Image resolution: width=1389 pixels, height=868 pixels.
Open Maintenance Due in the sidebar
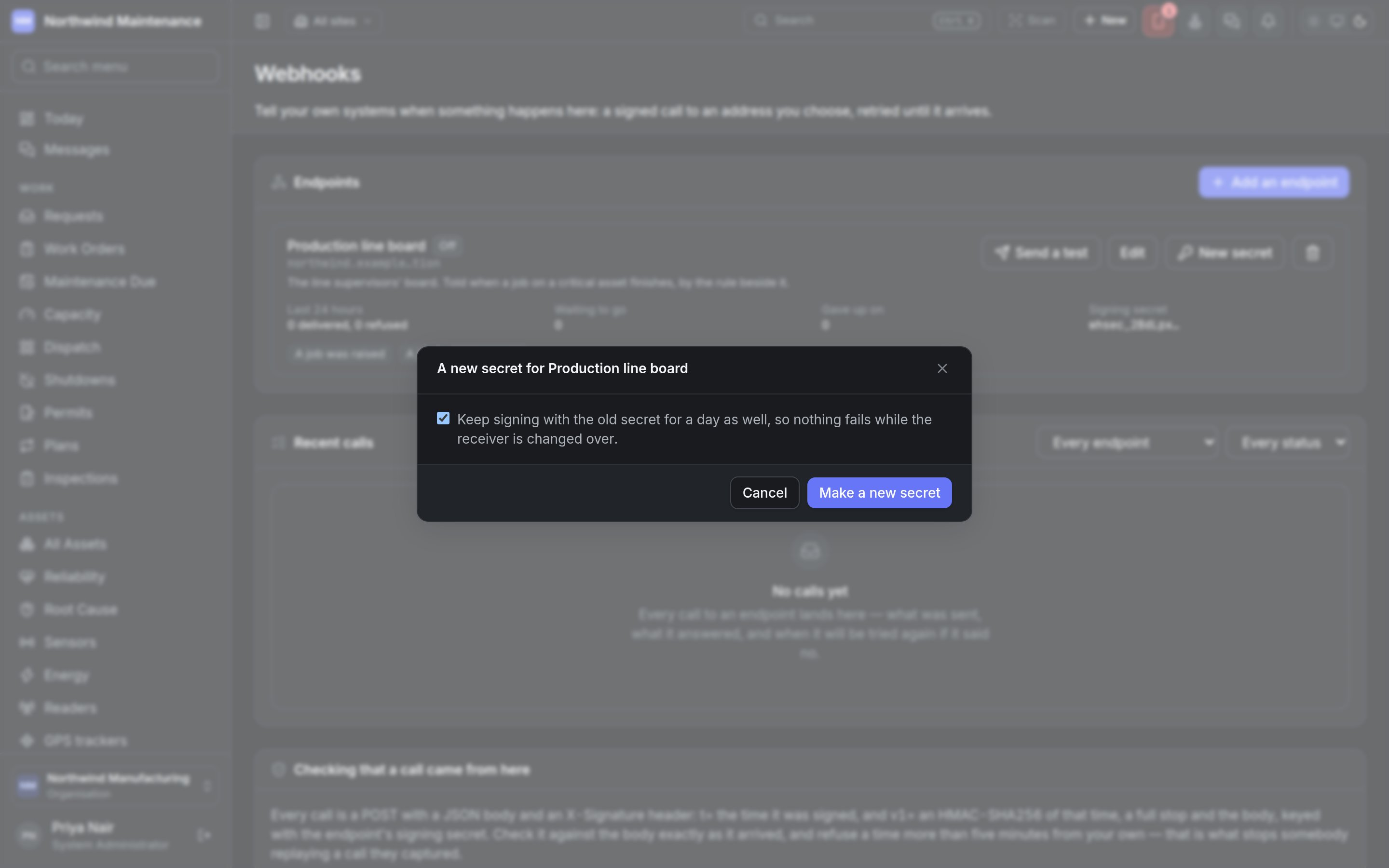coord(115,282)
